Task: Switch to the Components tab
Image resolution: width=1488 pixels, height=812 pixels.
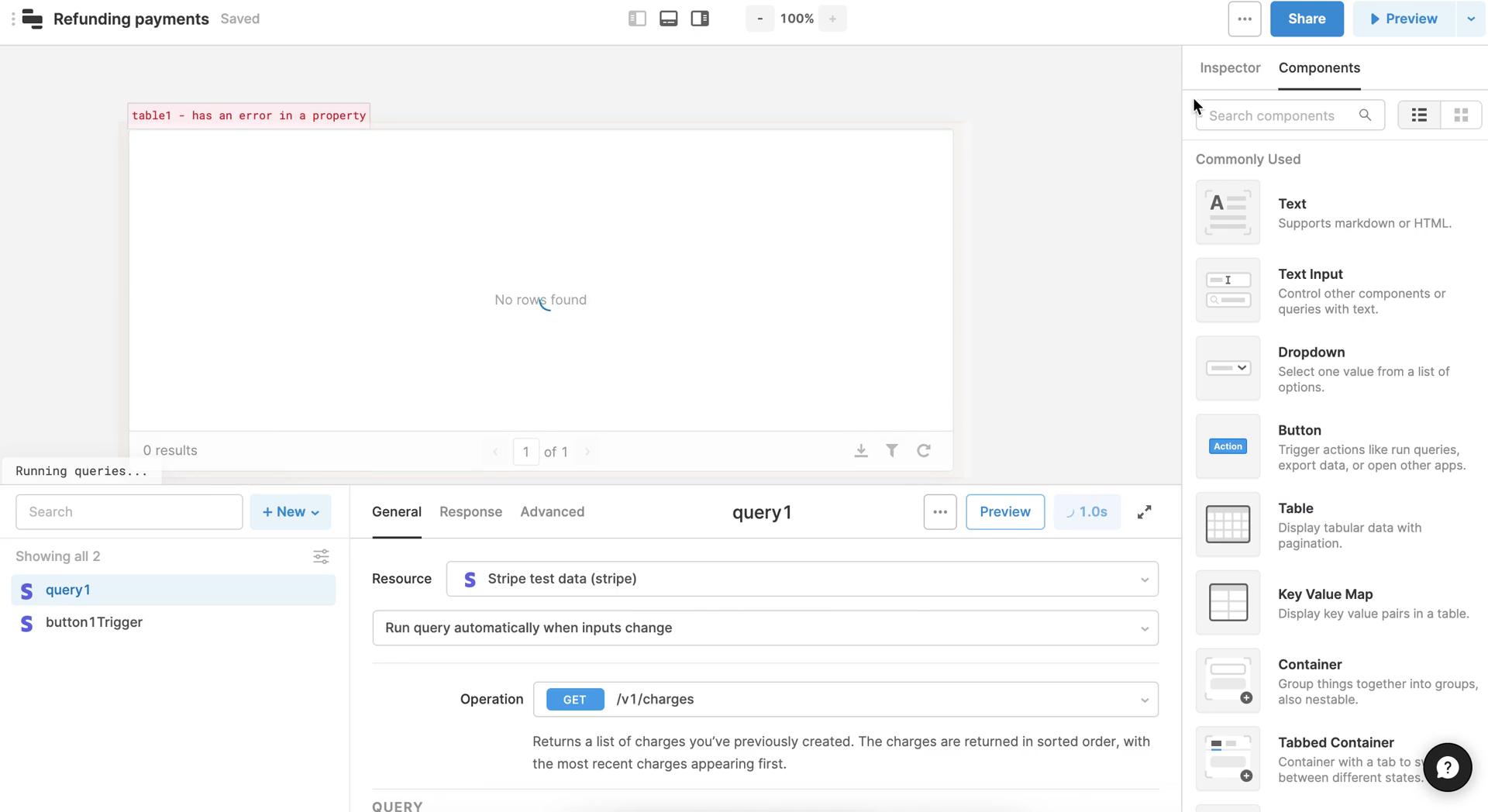Action: [1319, 68]
